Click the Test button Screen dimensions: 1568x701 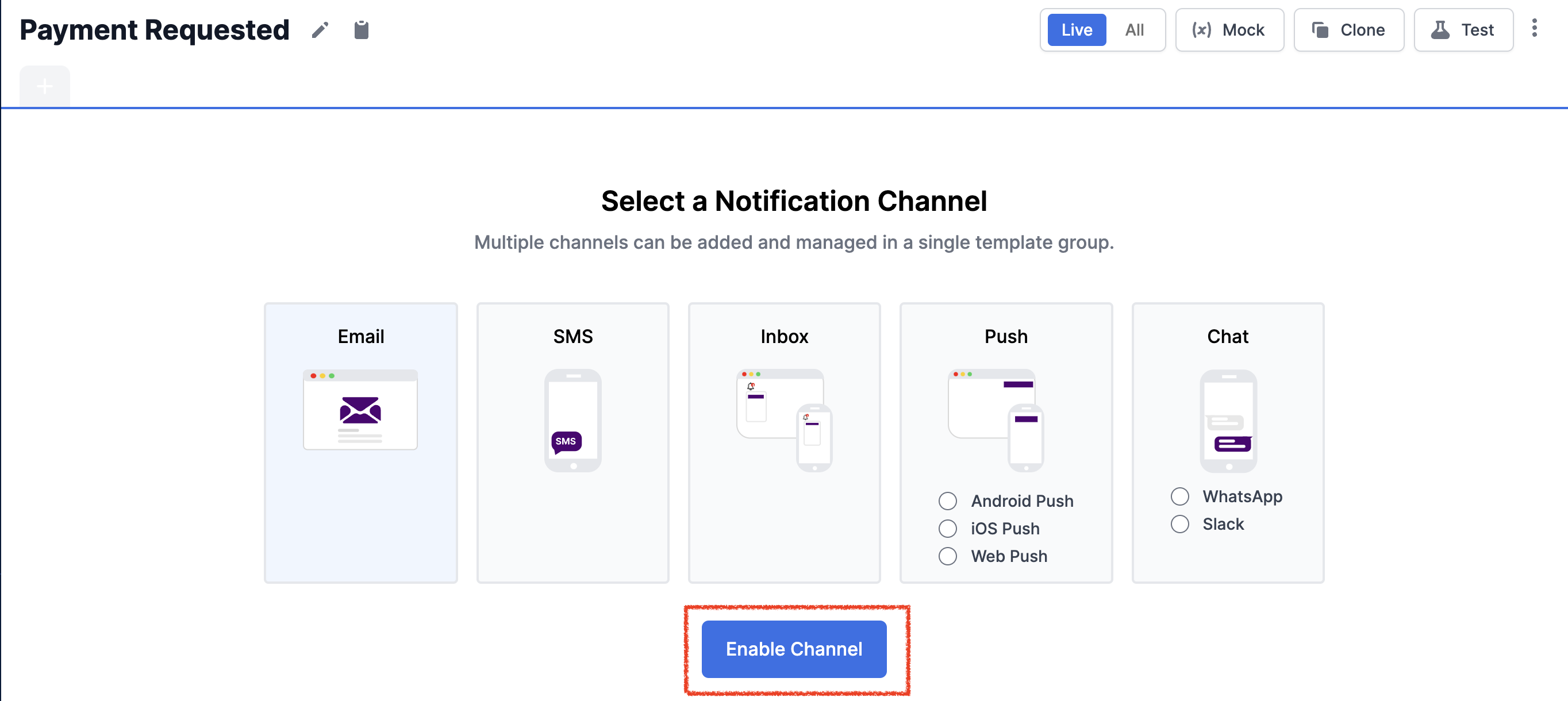(x=1463, y=30)
